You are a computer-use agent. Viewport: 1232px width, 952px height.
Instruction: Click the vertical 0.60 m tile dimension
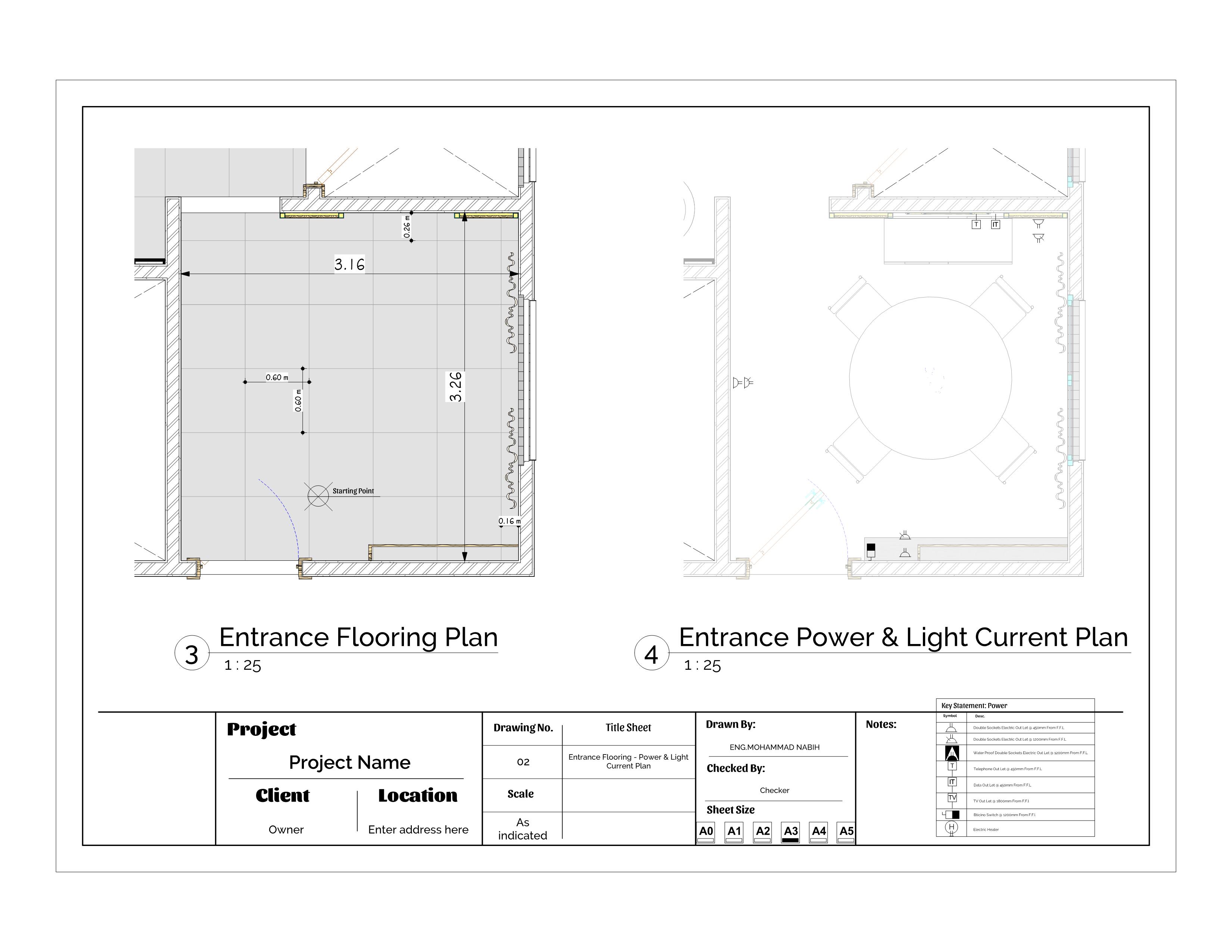(298, 401)
